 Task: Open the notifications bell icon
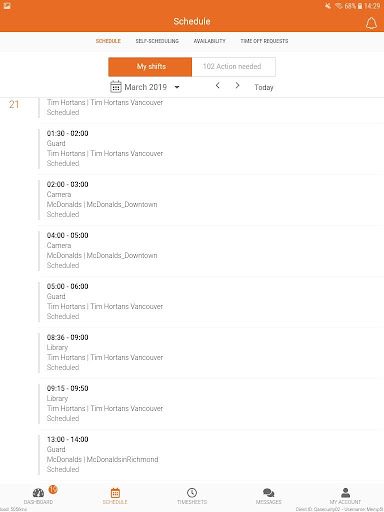371,23
